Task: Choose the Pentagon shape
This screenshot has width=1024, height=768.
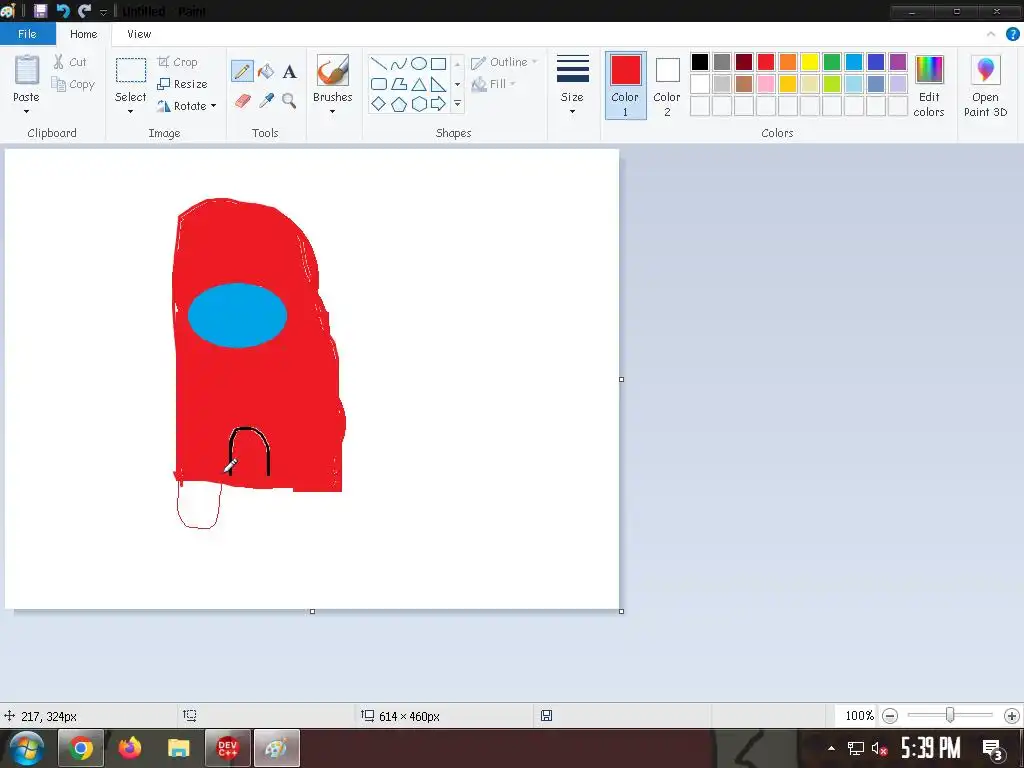Action: point(398,104)
